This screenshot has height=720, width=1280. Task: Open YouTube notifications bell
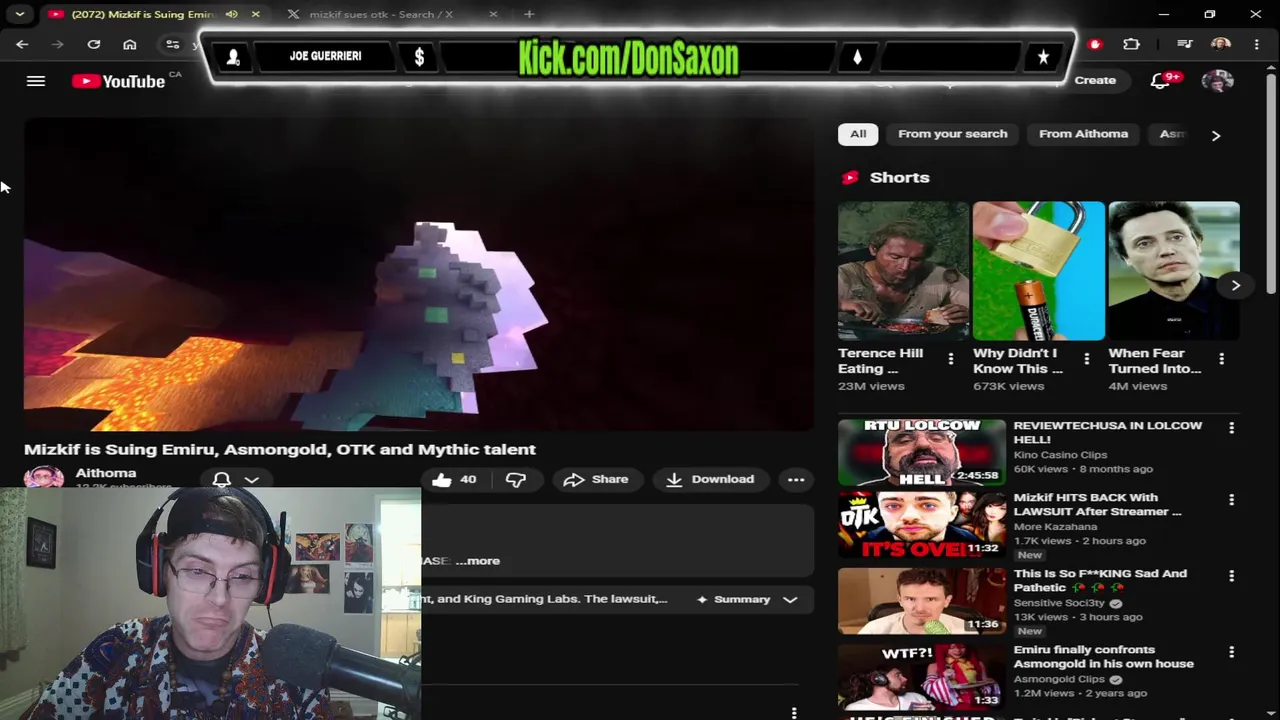[1161, 81]
